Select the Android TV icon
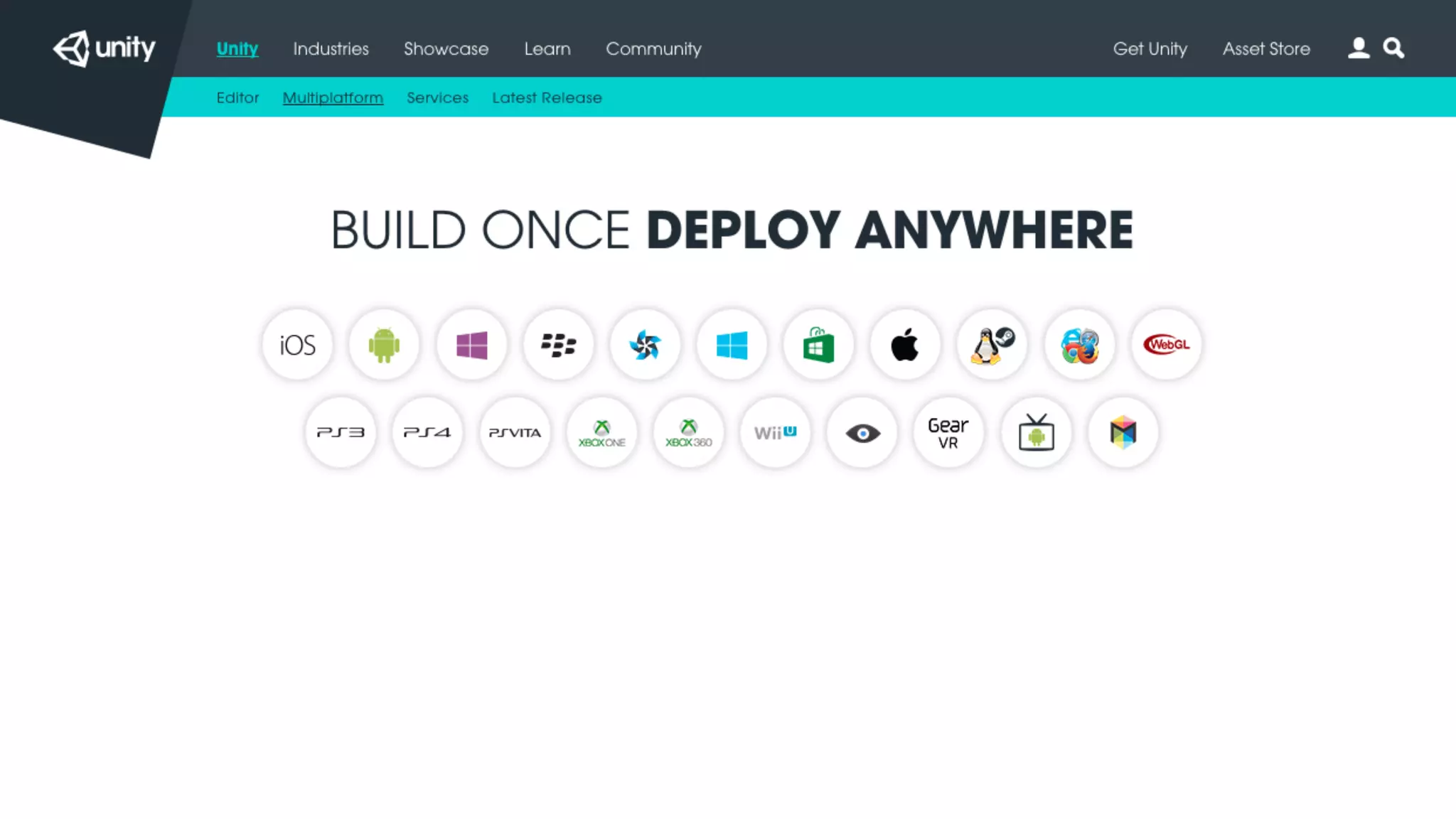The image size is (1456, 819). [x=1036, y=432]
